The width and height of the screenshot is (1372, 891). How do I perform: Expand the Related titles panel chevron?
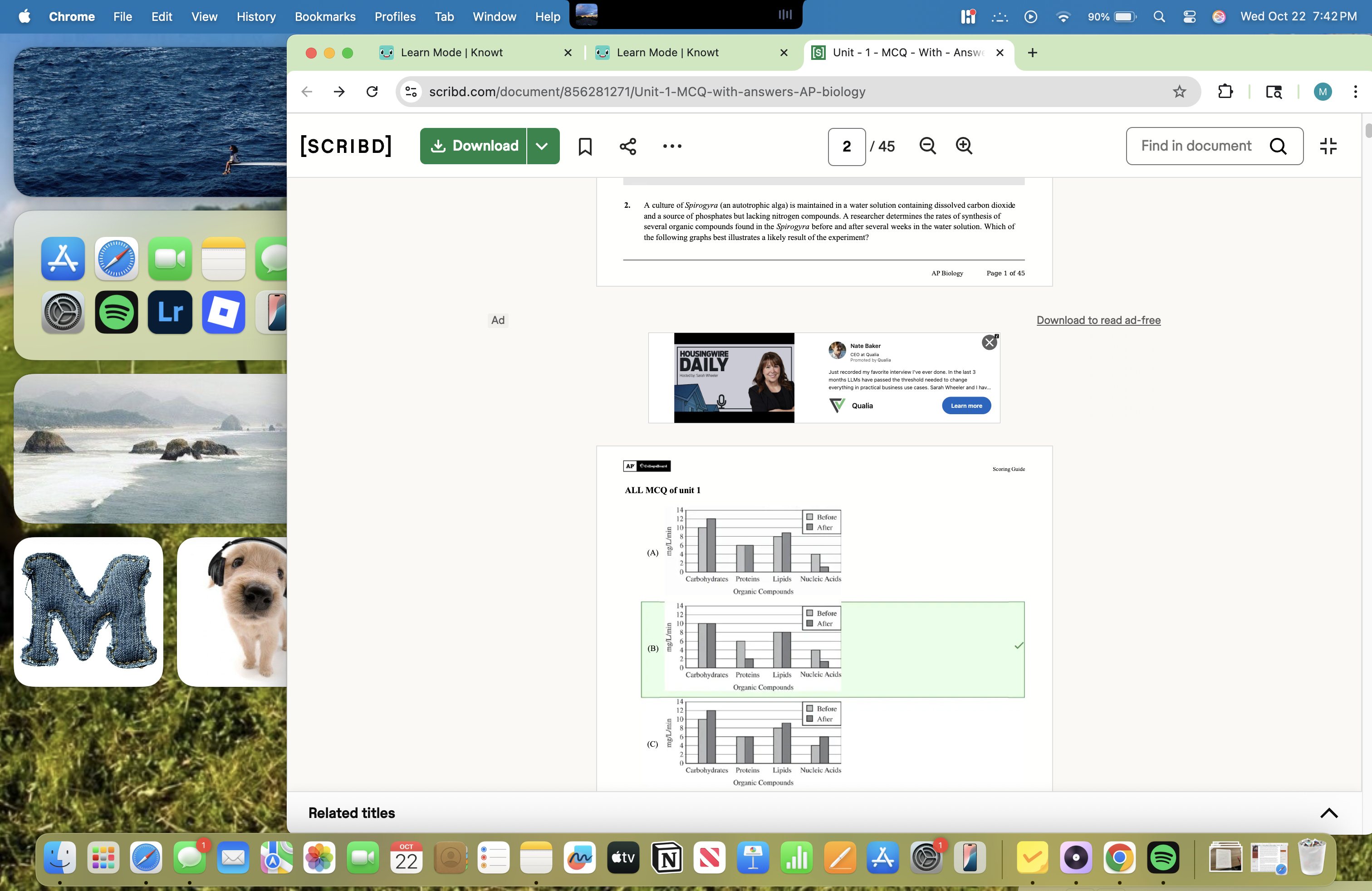[1328, 813]
